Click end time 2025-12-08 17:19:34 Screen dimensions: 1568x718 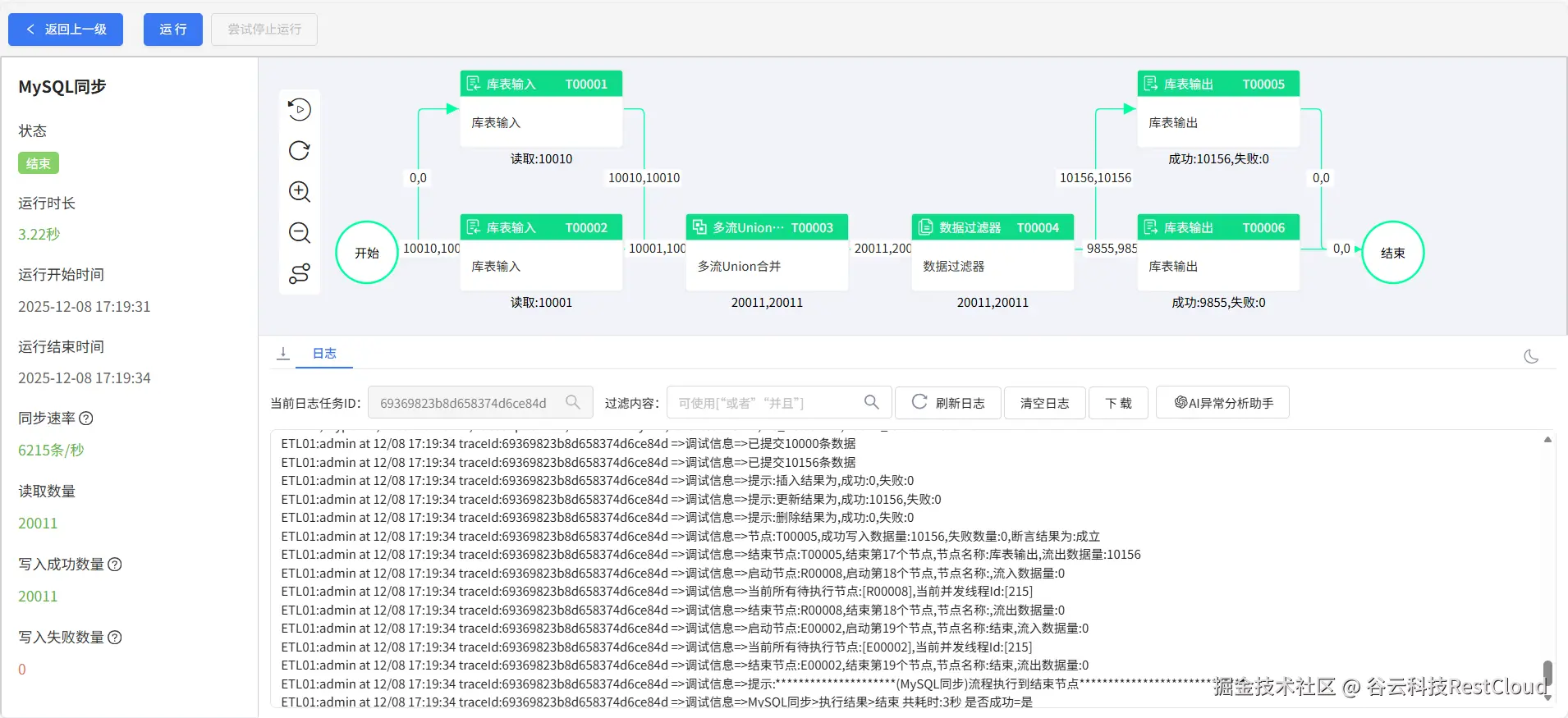tap(85, 377)
